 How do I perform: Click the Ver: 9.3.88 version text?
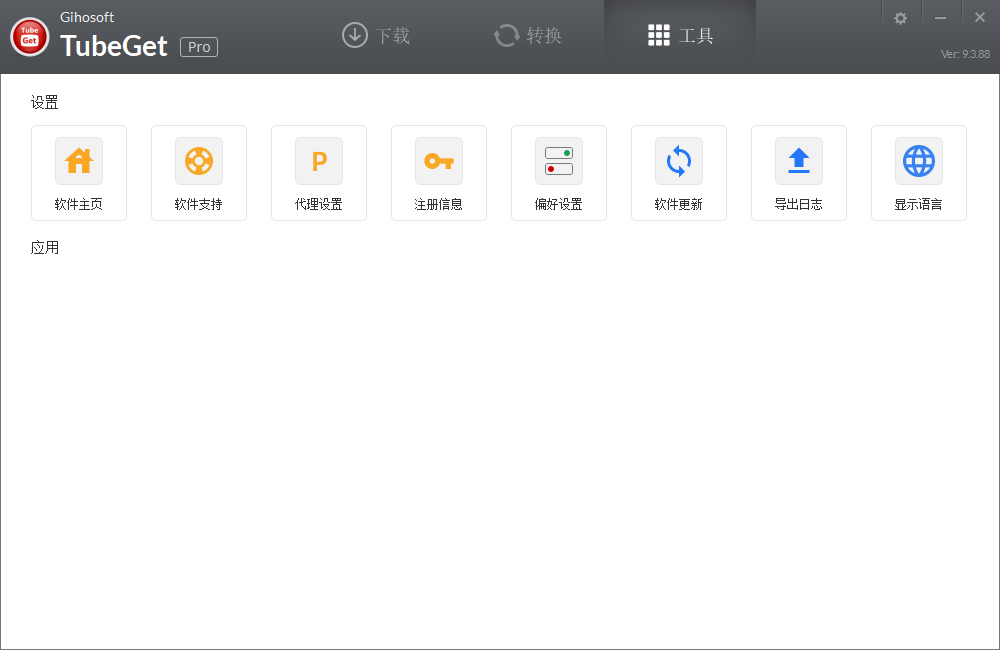[965, 55]
